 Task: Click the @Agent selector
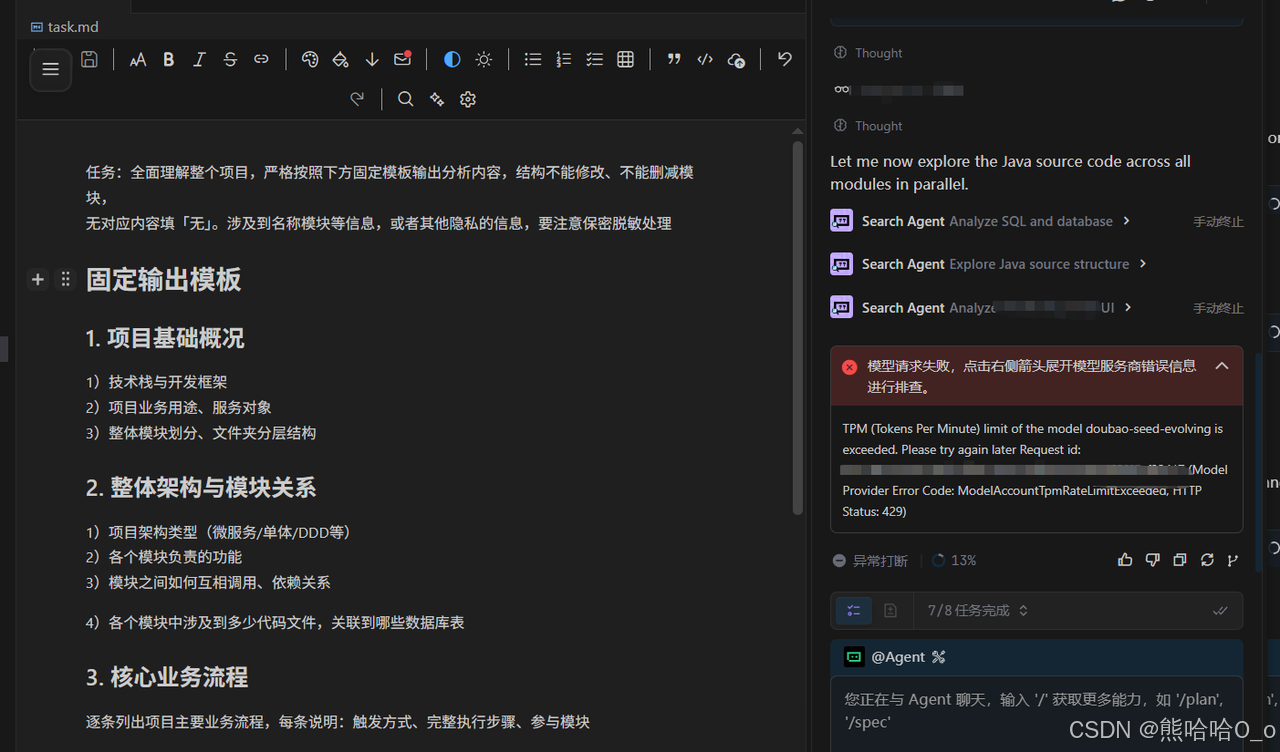pyautogui.click(x=884, y=657)
